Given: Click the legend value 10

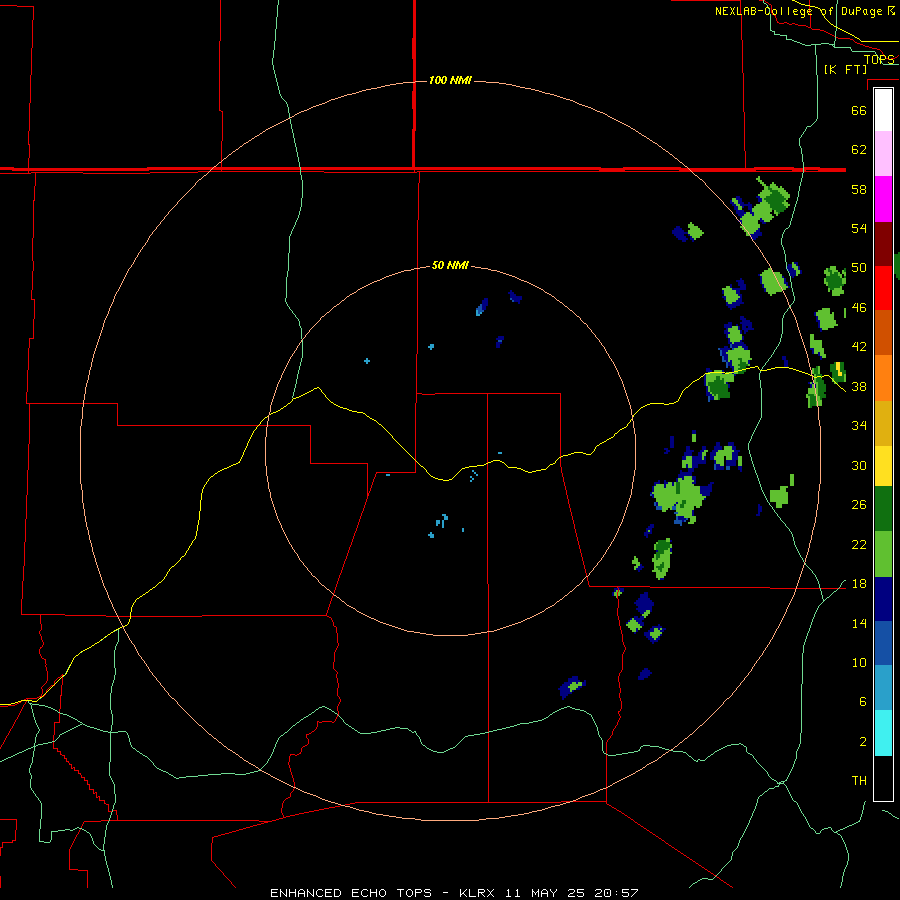Looking at the screenshot, I should tap(859, 662).
